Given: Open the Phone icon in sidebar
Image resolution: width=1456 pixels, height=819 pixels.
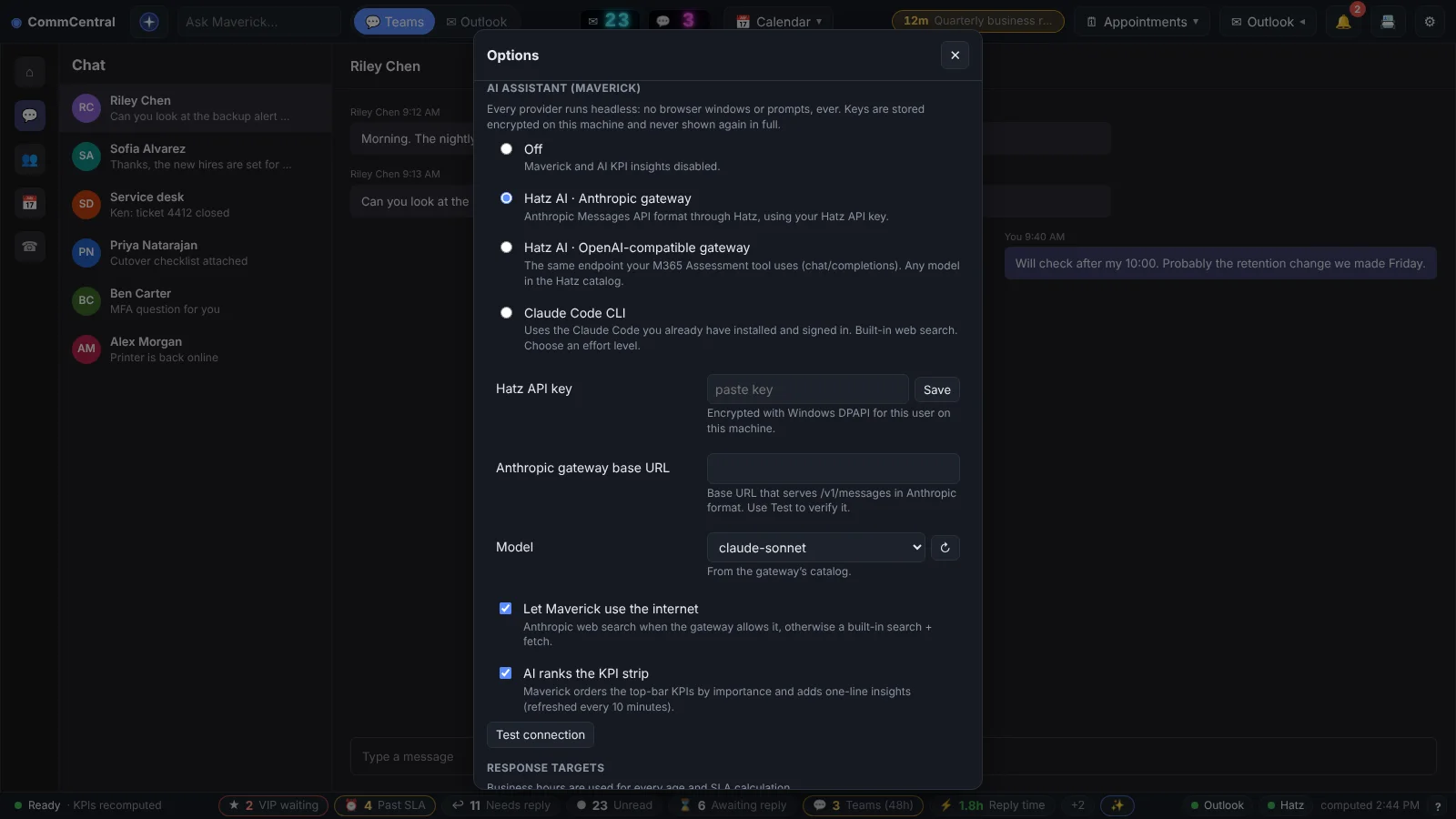Looking at the screenshot, I should tap(30, 247).
